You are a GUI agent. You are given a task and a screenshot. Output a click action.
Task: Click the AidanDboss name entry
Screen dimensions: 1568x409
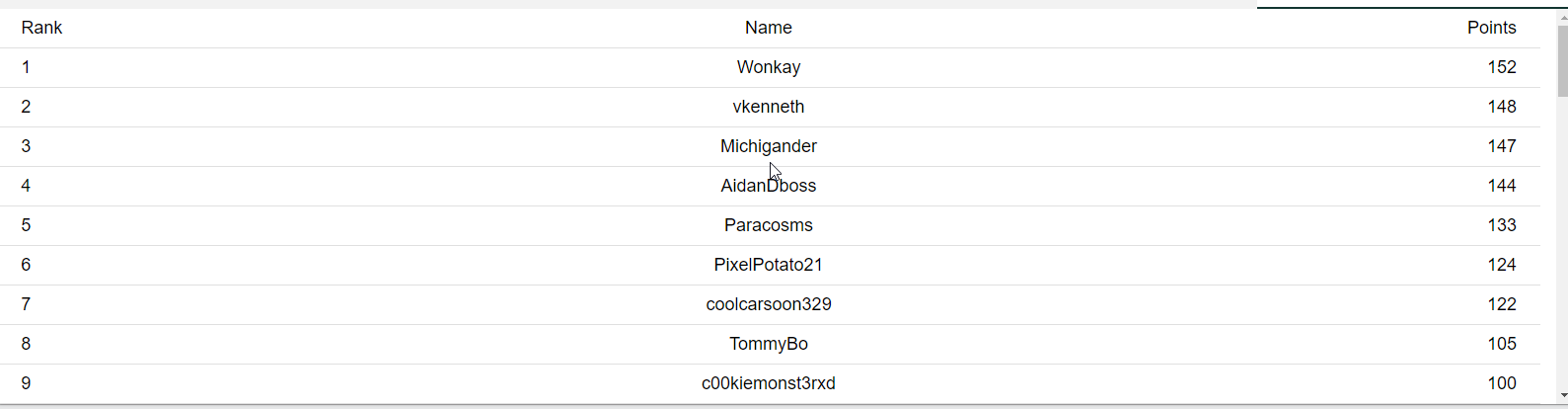point(769,186)
